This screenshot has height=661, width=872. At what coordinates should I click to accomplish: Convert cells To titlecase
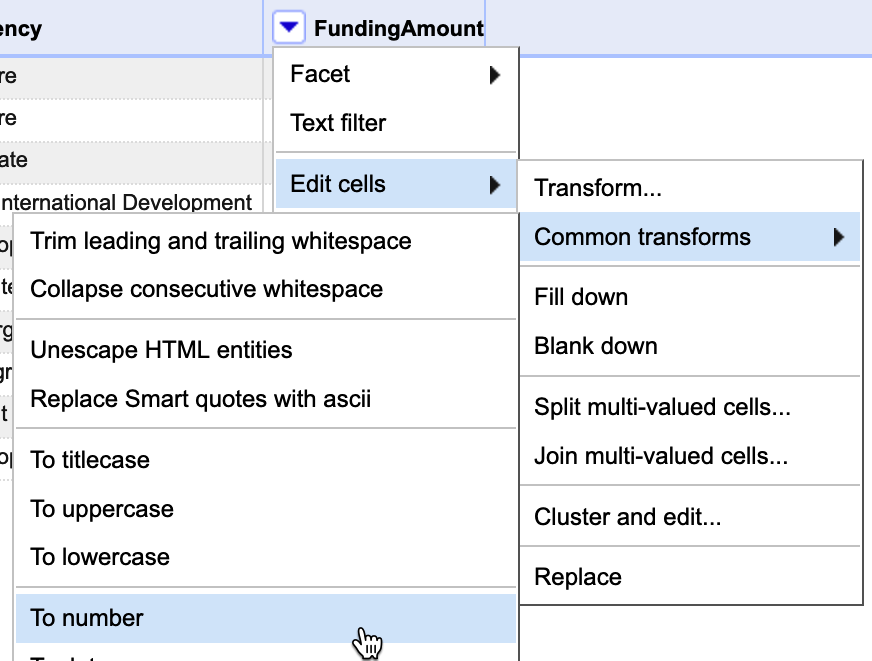tap(90, 460)
